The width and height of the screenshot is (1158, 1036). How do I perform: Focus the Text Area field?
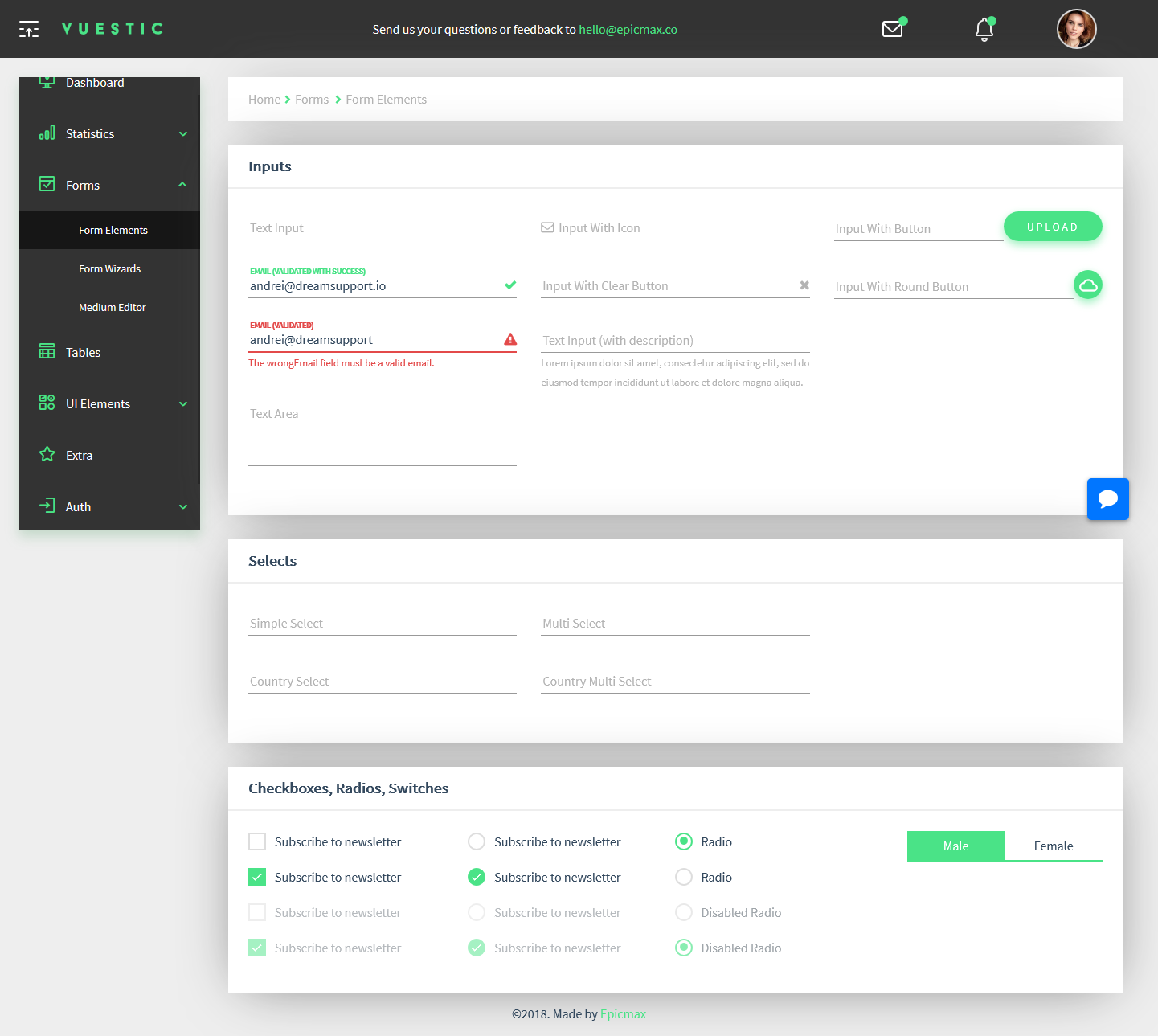coord(383,434)
